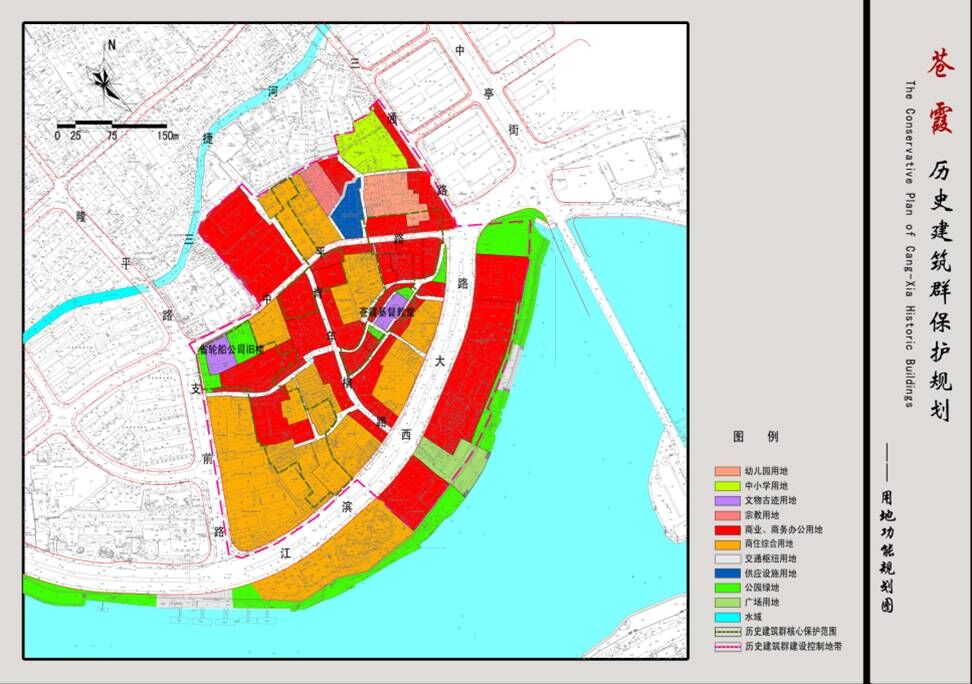
Task: Pick the 文物古迹用地 purple legend swatch
Action: pyautogui.click(x=726, y=500)
